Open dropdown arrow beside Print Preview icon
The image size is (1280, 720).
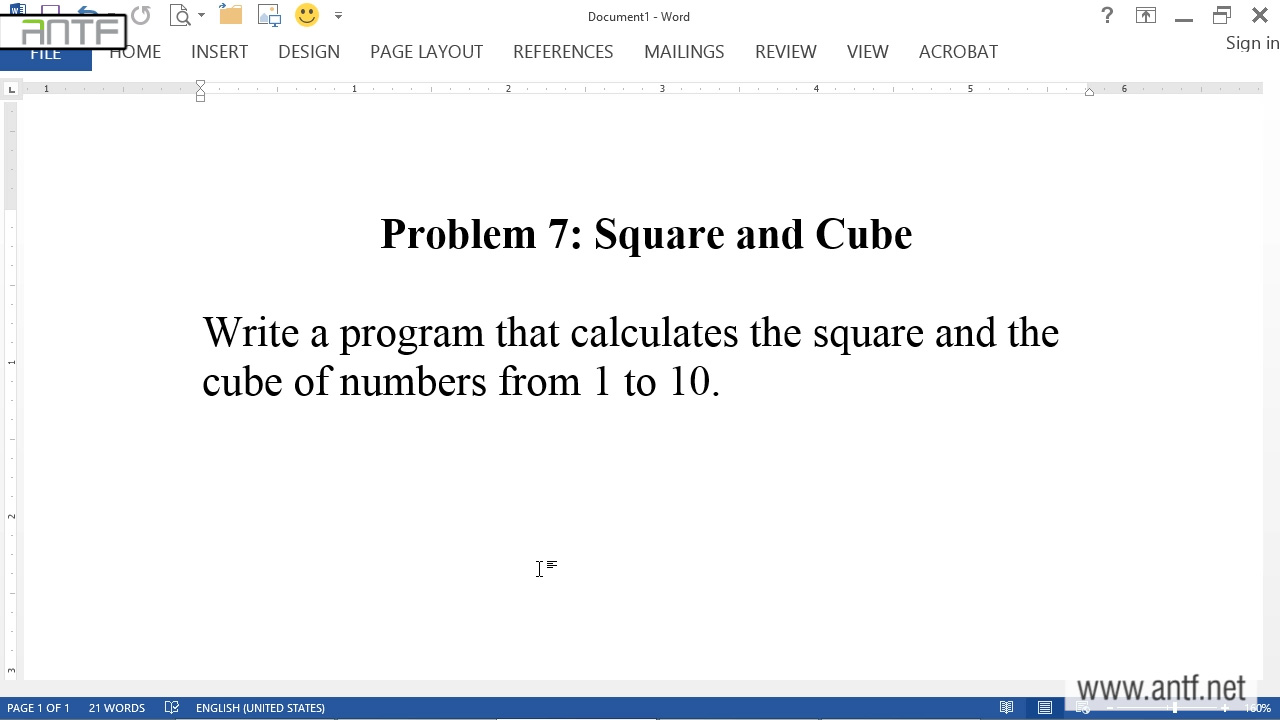(x=201, y=16)
